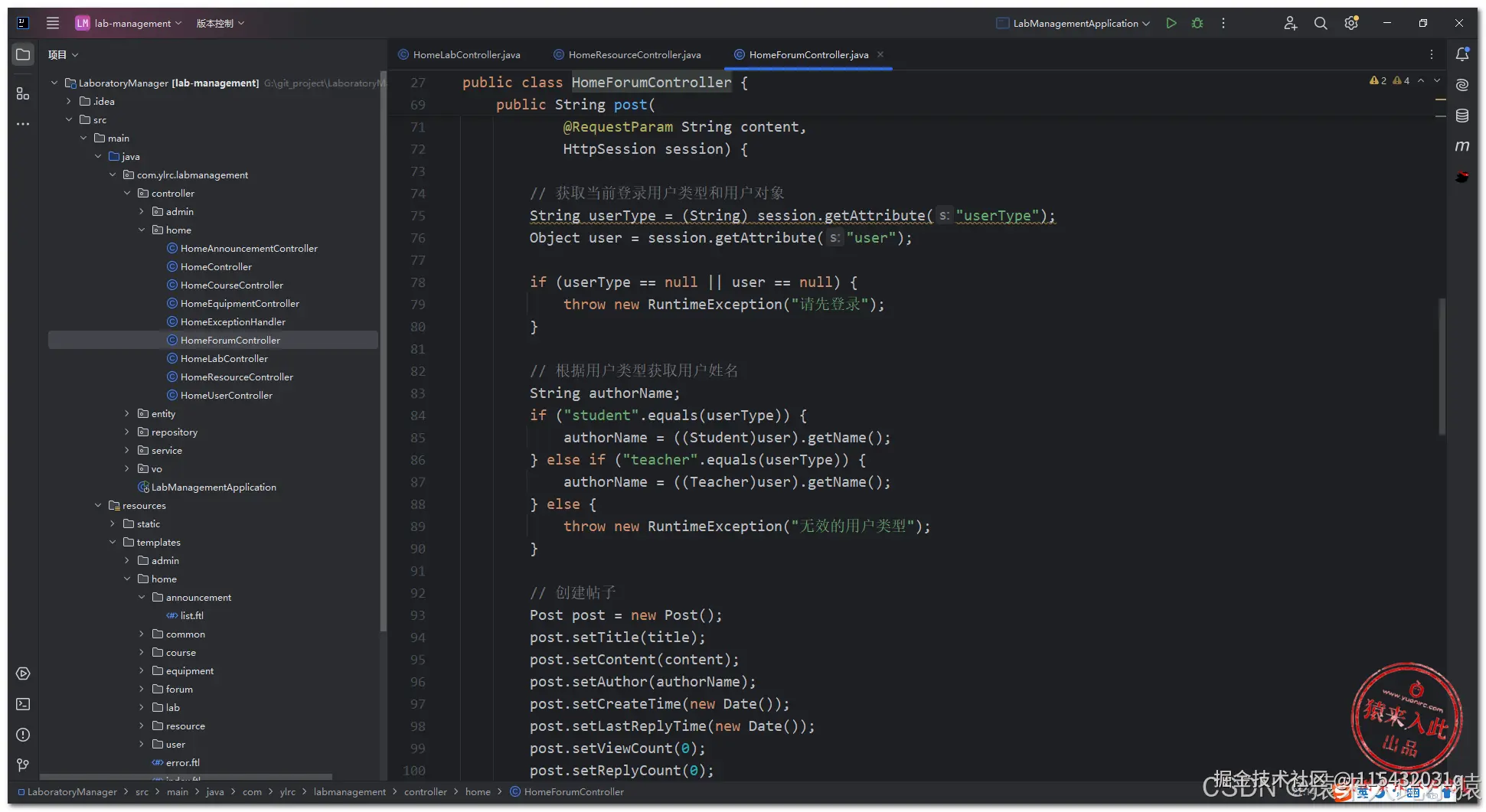Switch to HomeResourceController.java tab
The height and width of the screenshot is (812, 1486).
coord(628,54)
